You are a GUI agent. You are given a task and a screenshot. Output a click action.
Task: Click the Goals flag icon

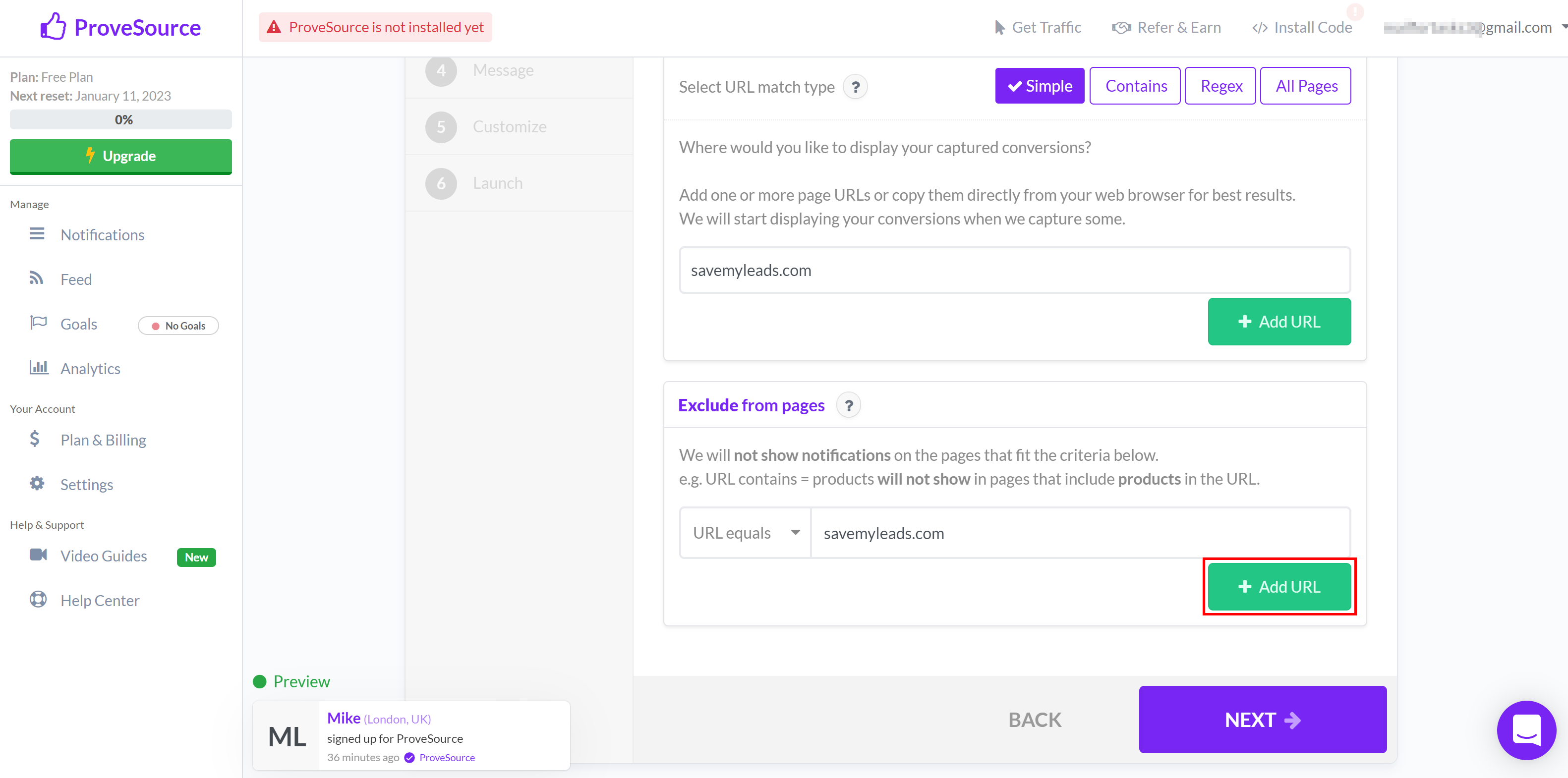click(38, 323)
